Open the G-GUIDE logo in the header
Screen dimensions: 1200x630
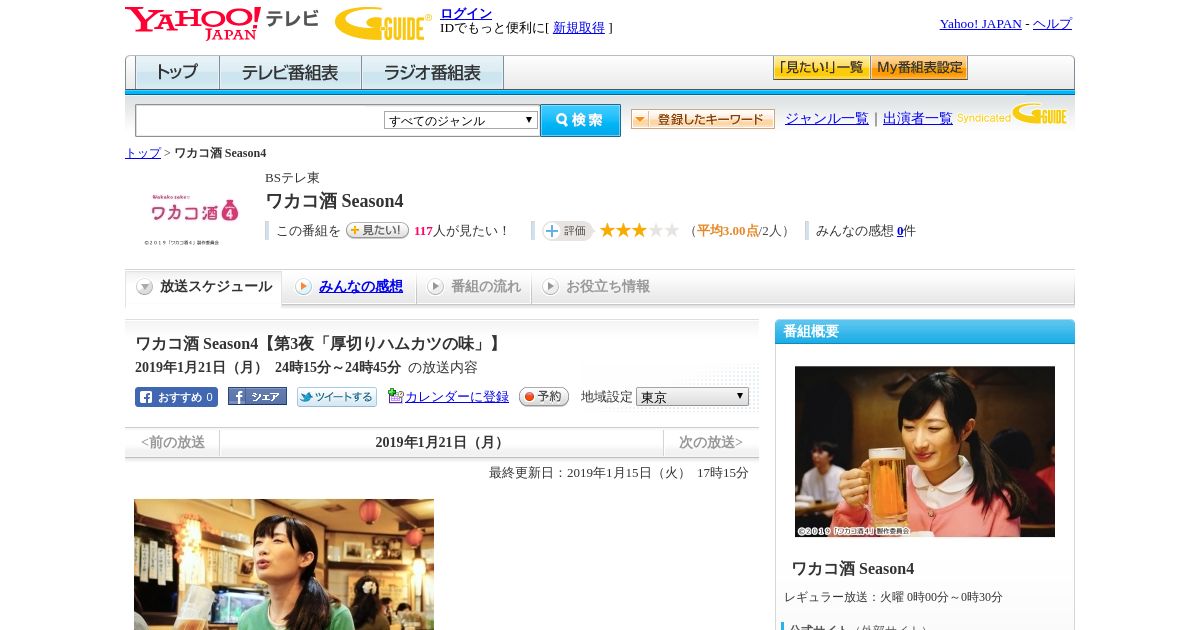(x=383, y=23)
